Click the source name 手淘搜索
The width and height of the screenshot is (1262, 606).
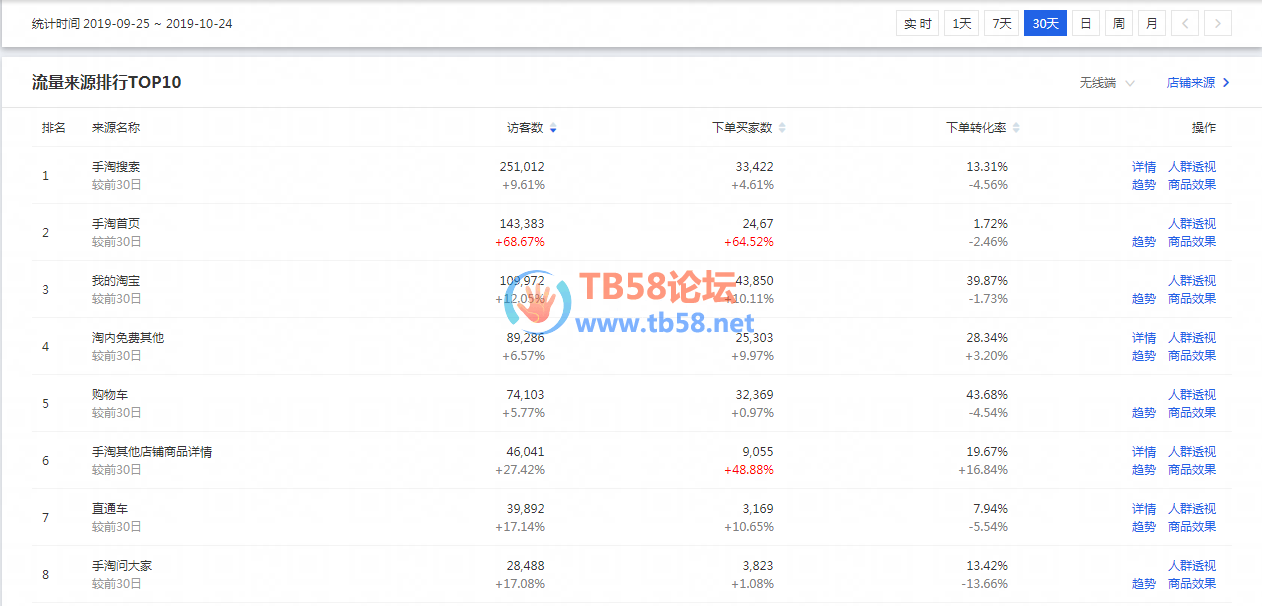(x=116, y=167)
